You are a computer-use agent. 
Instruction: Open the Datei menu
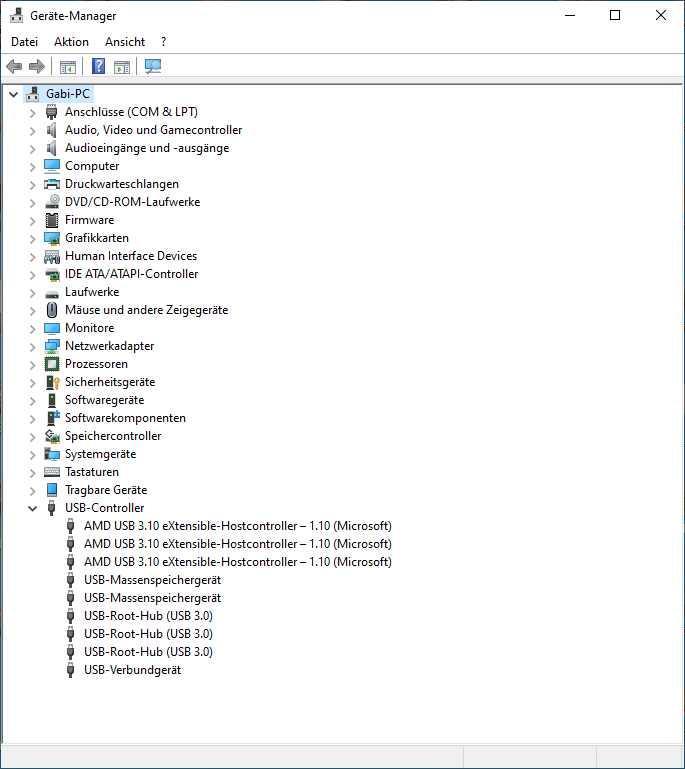pyautogui.click(x=25, y=42)
